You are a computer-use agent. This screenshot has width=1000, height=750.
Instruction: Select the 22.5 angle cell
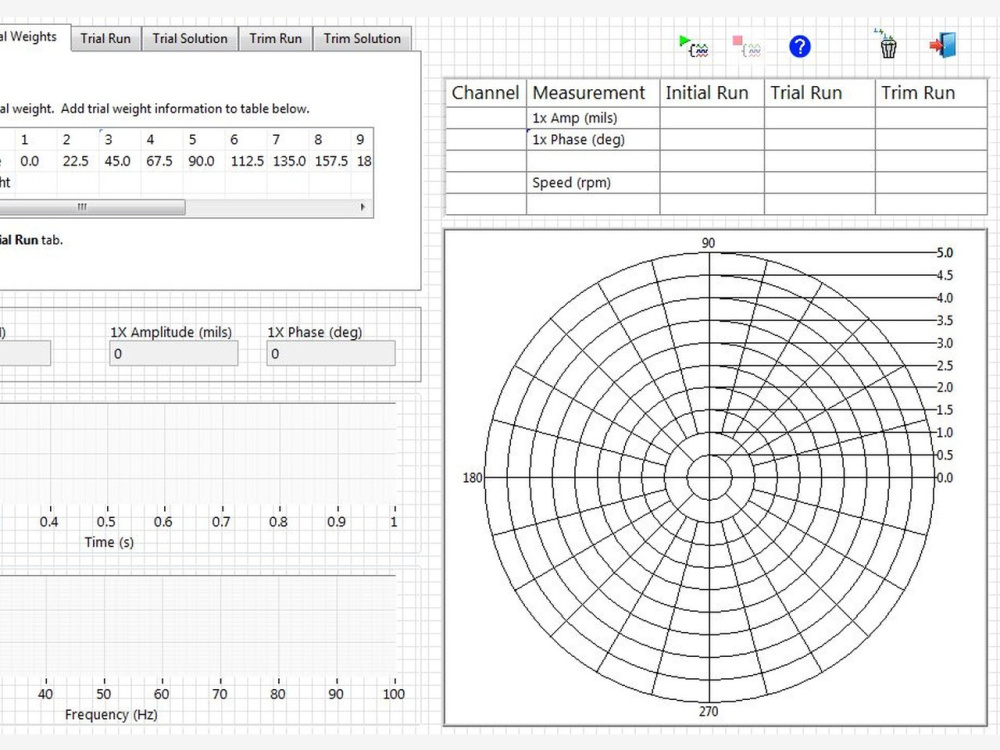pos(75,161)
